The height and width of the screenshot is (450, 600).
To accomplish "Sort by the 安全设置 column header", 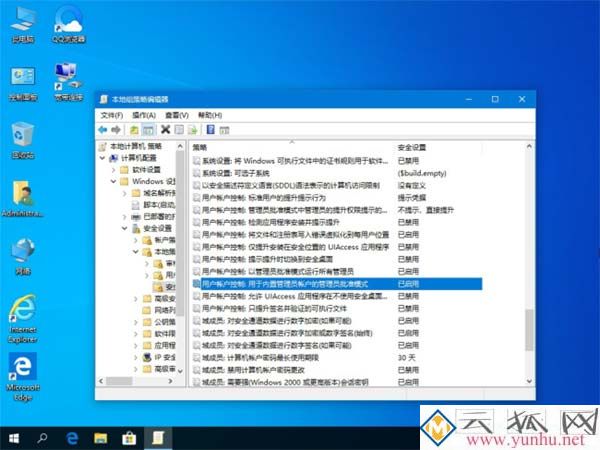I will 439,147.
